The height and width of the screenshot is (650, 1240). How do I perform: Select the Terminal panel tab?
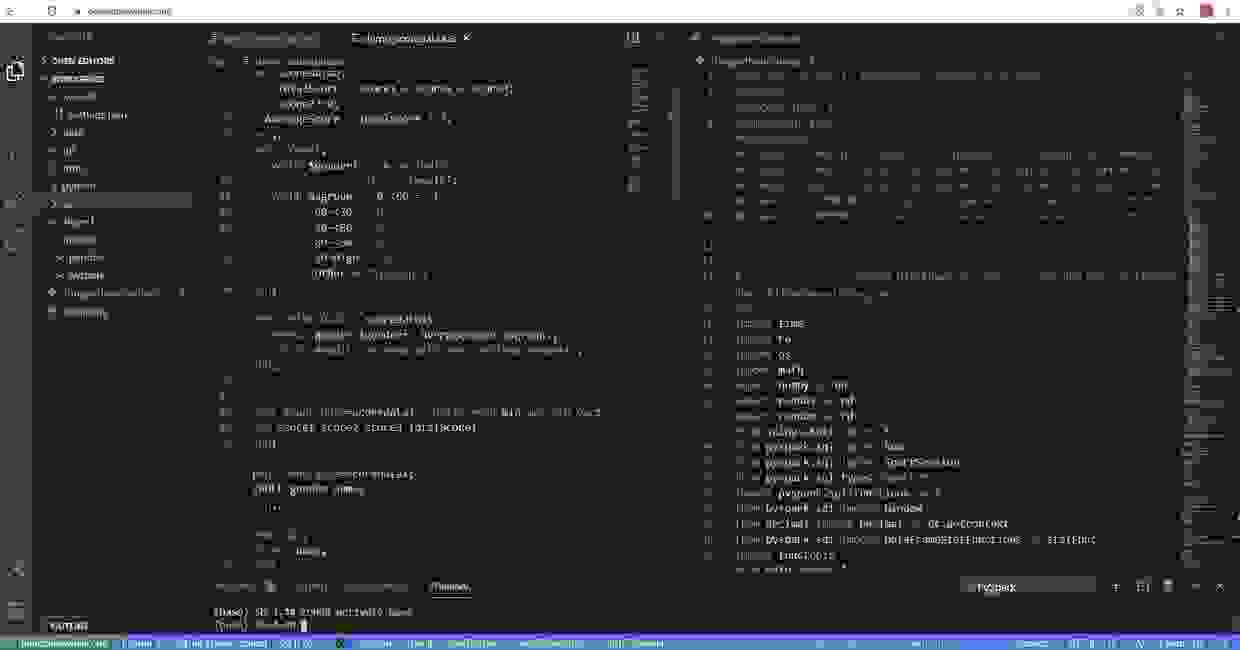(449, 587)
